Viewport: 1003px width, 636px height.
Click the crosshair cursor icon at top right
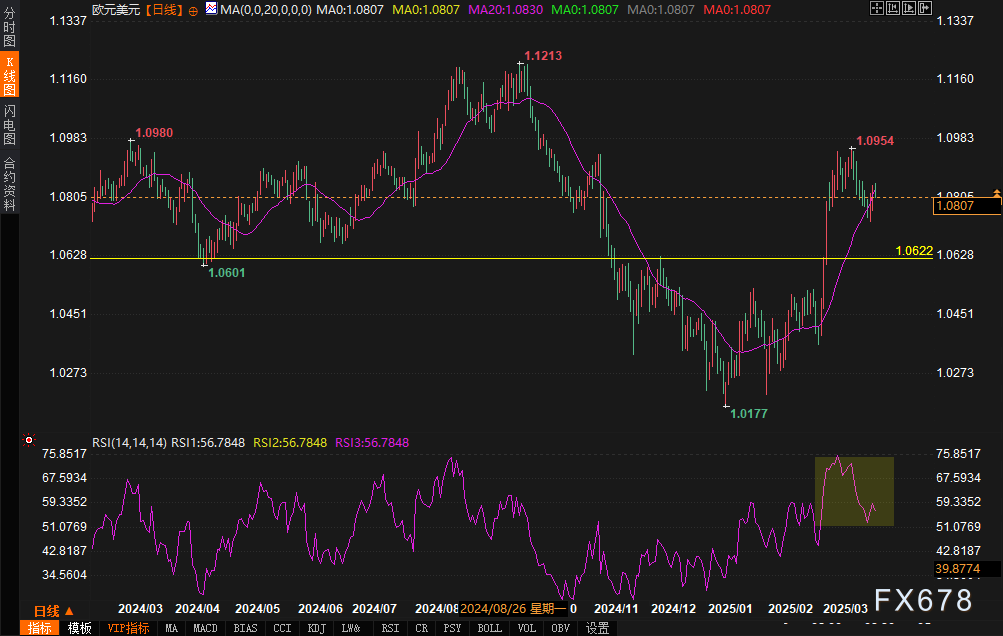(x=877, y=8)
